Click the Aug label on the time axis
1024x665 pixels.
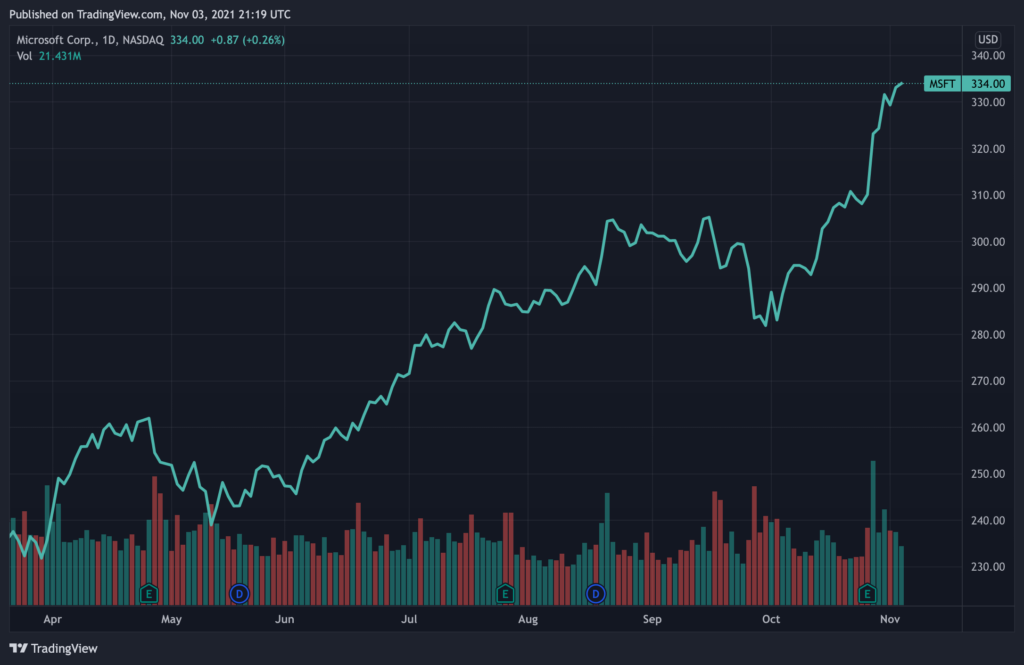pyautogui.click(x=528, y=619)
